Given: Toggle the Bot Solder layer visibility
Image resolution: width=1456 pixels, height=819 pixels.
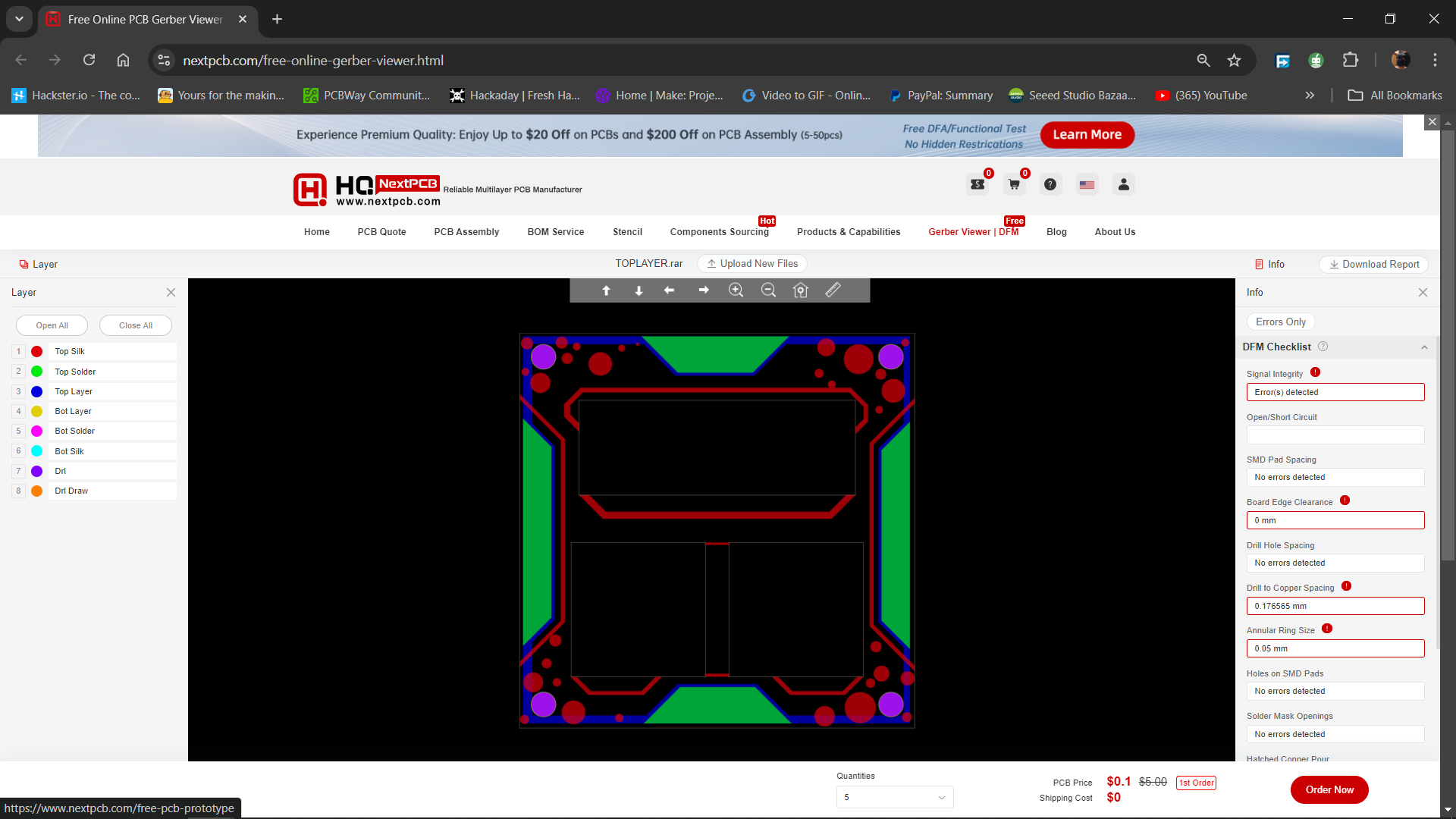Looking at the screenshot, I should [x=36, y=431].
